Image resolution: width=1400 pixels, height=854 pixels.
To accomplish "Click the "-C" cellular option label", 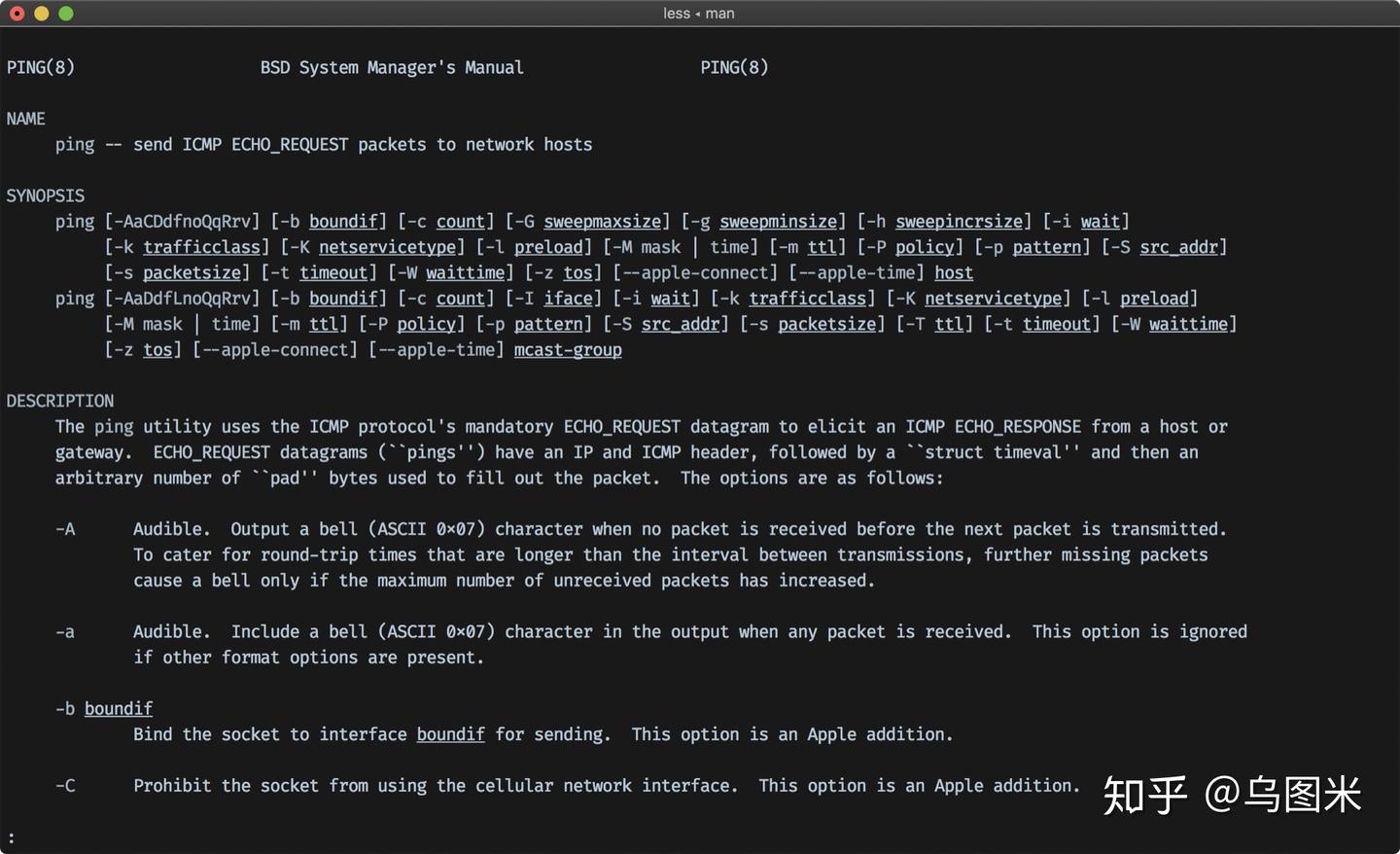I will [x=65, y=786].
